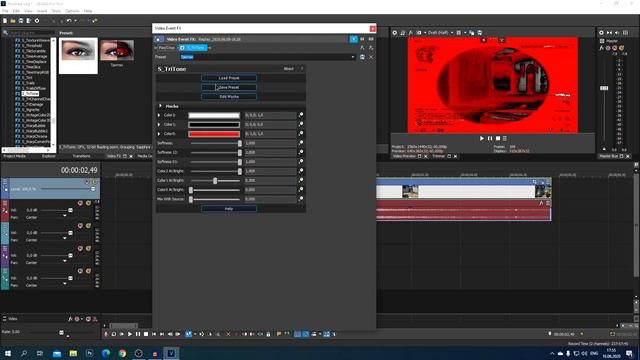640x360 pixels.
Task: Expand the Color 2 parameter
Action: [x=159, y=115]
